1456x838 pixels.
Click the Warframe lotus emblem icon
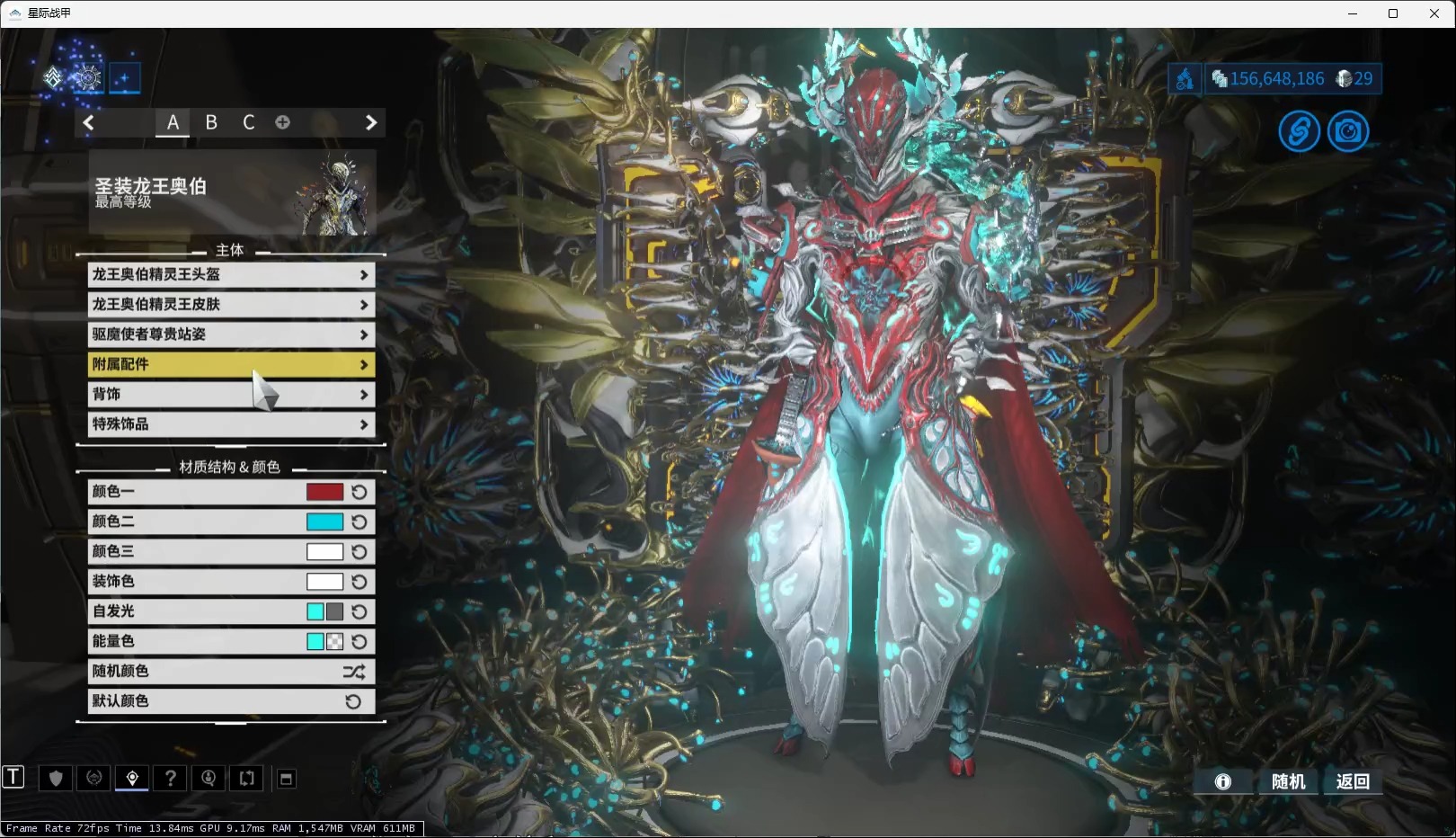(53, 78)
